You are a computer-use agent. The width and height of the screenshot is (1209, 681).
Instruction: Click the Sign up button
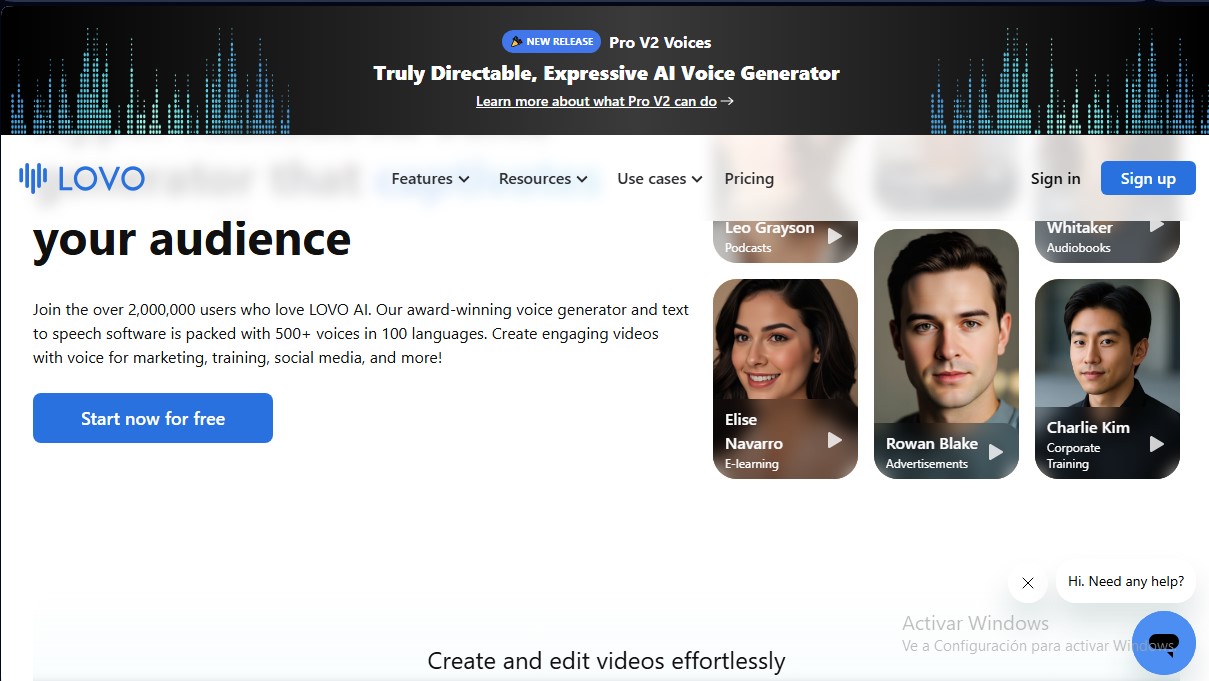point(1148,178)
